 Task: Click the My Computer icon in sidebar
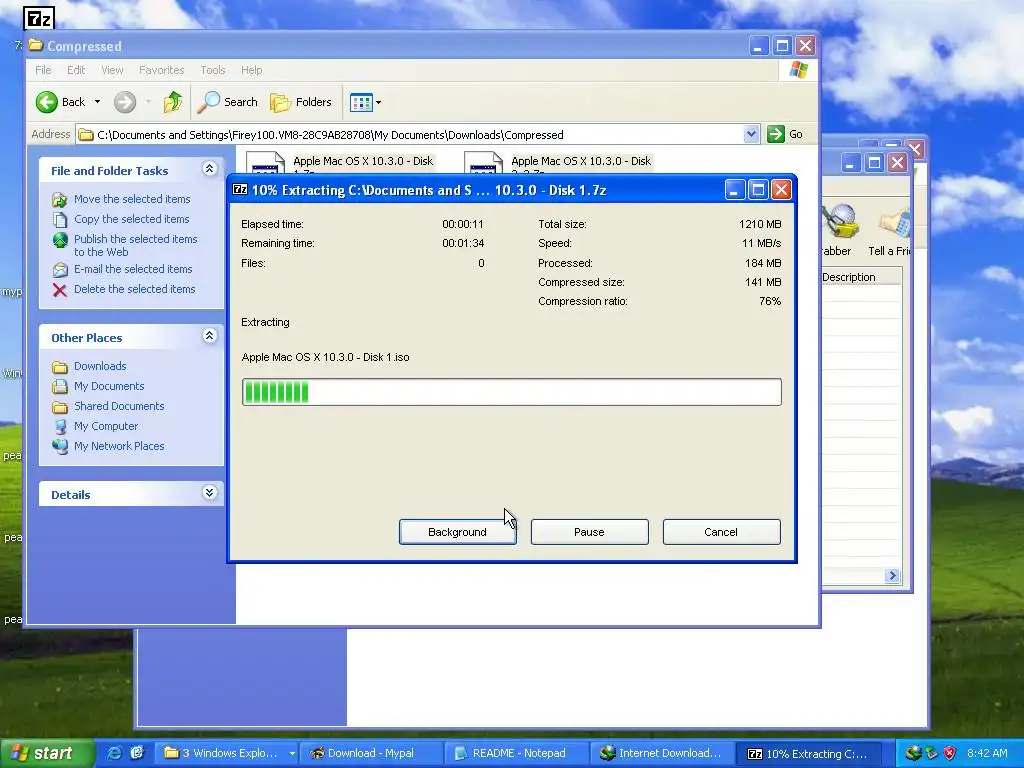[x=60, y=426]
